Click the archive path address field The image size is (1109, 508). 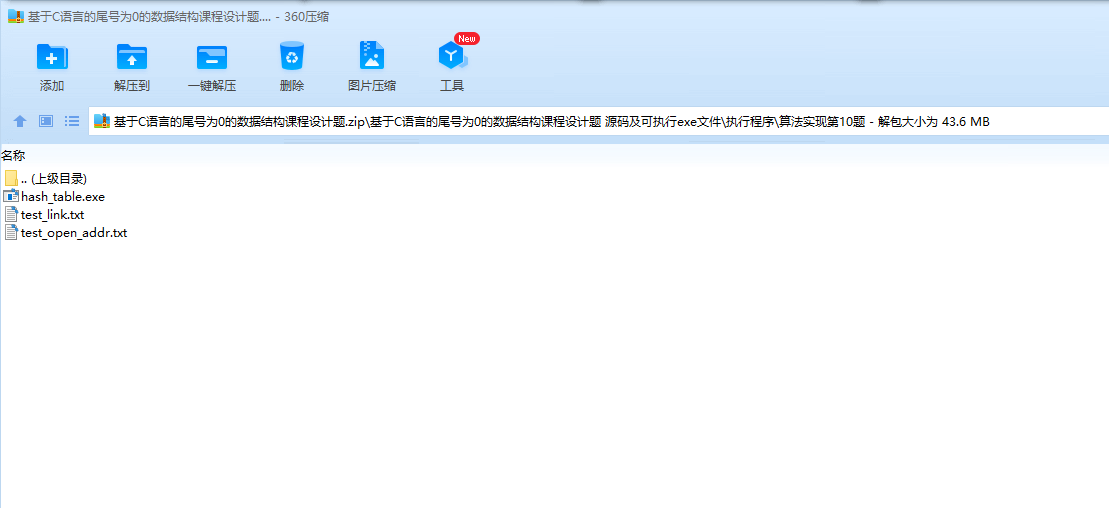598,121
